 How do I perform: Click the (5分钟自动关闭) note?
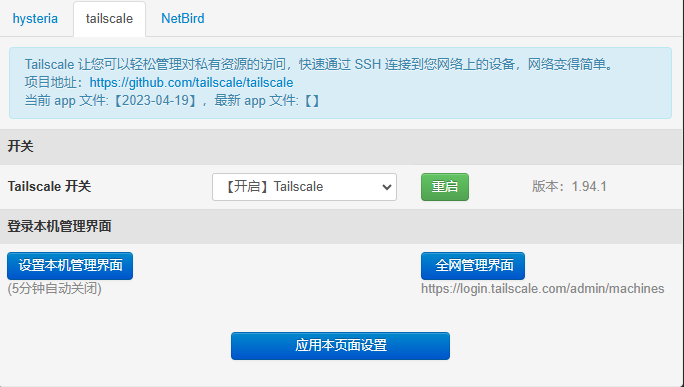click(55, 288)
